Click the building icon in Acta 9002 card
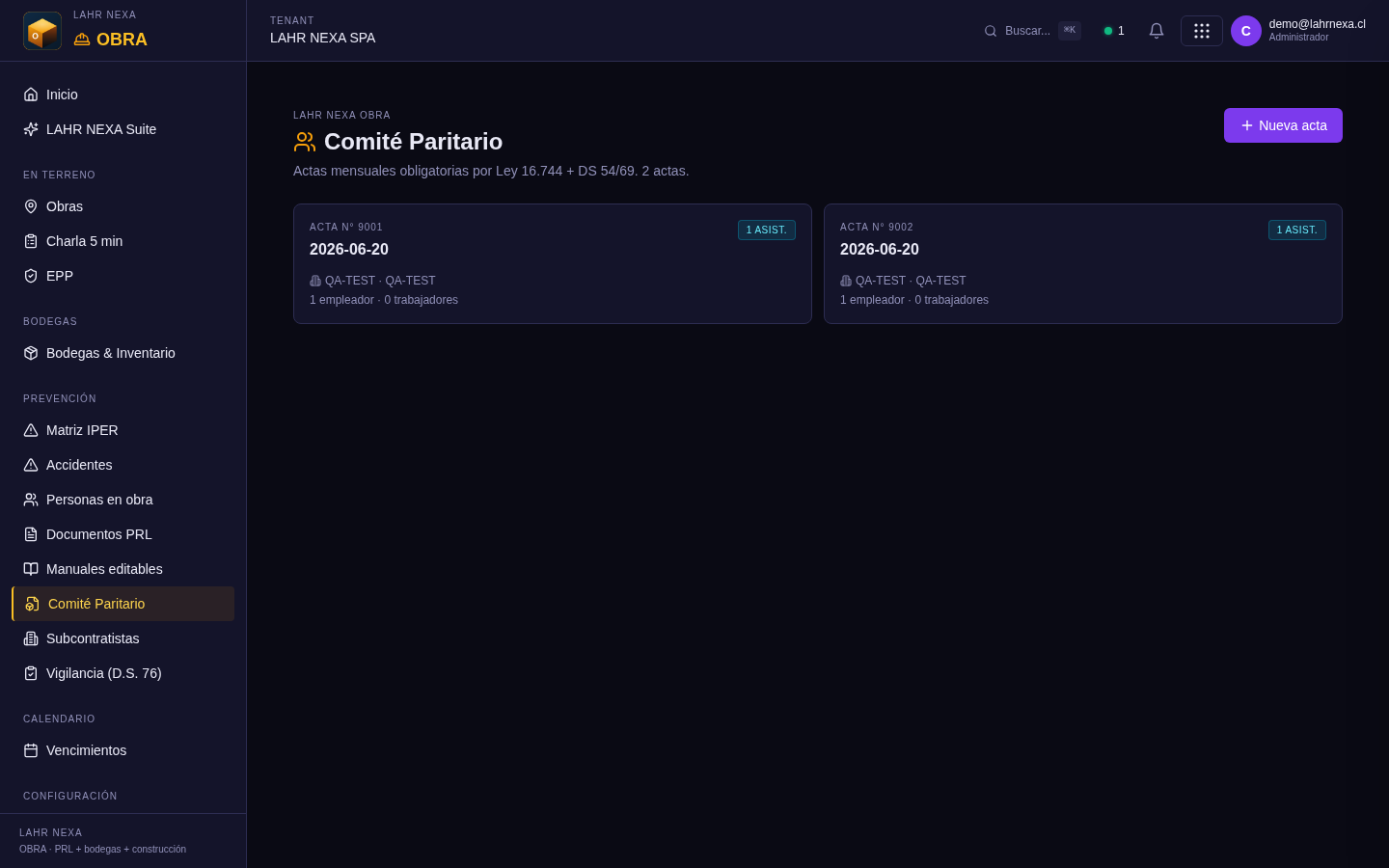The image size is (1389, 868). 846,281
